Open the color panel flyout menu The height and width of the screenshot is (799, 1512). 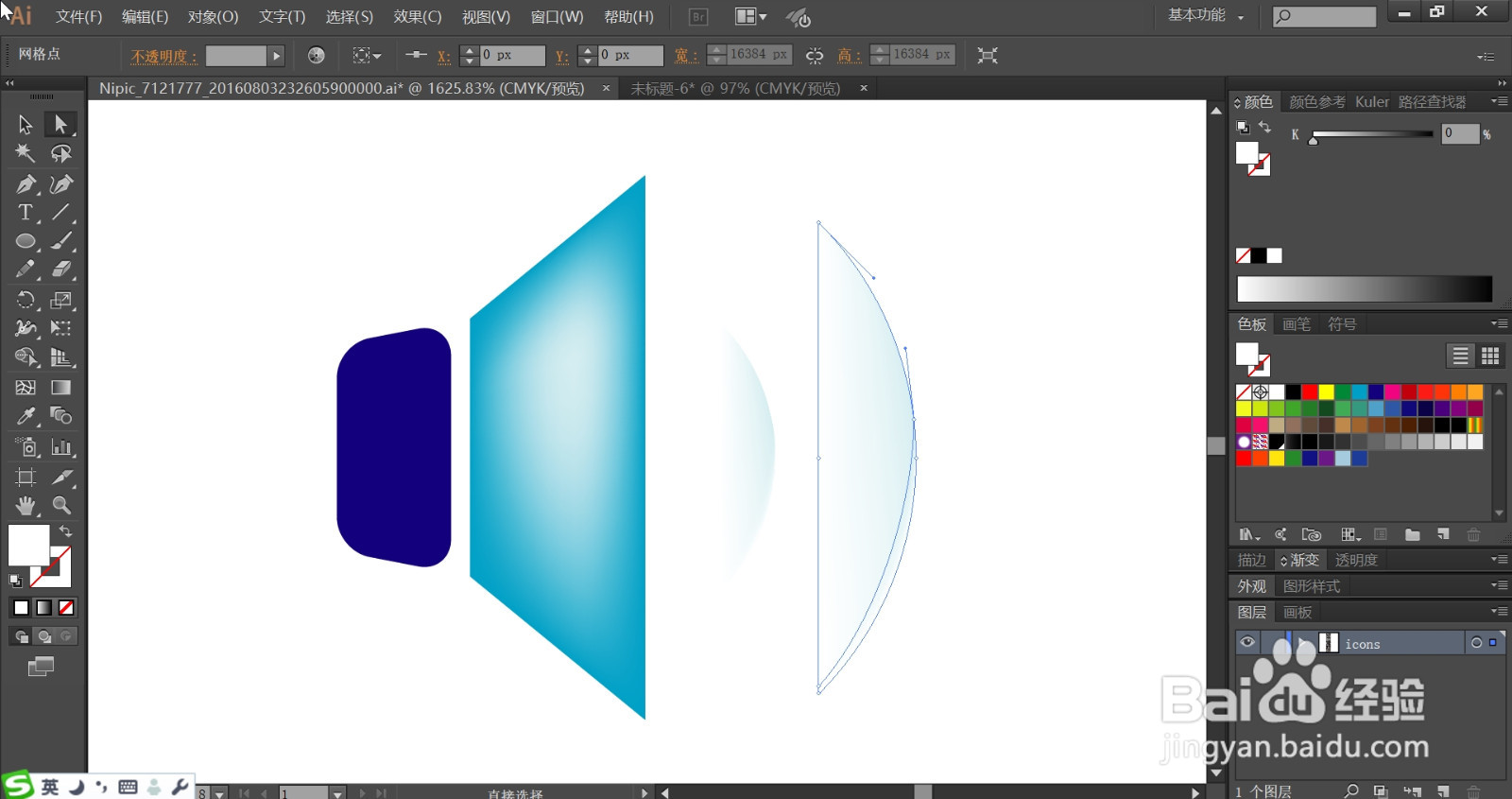tap(1499, 101)
